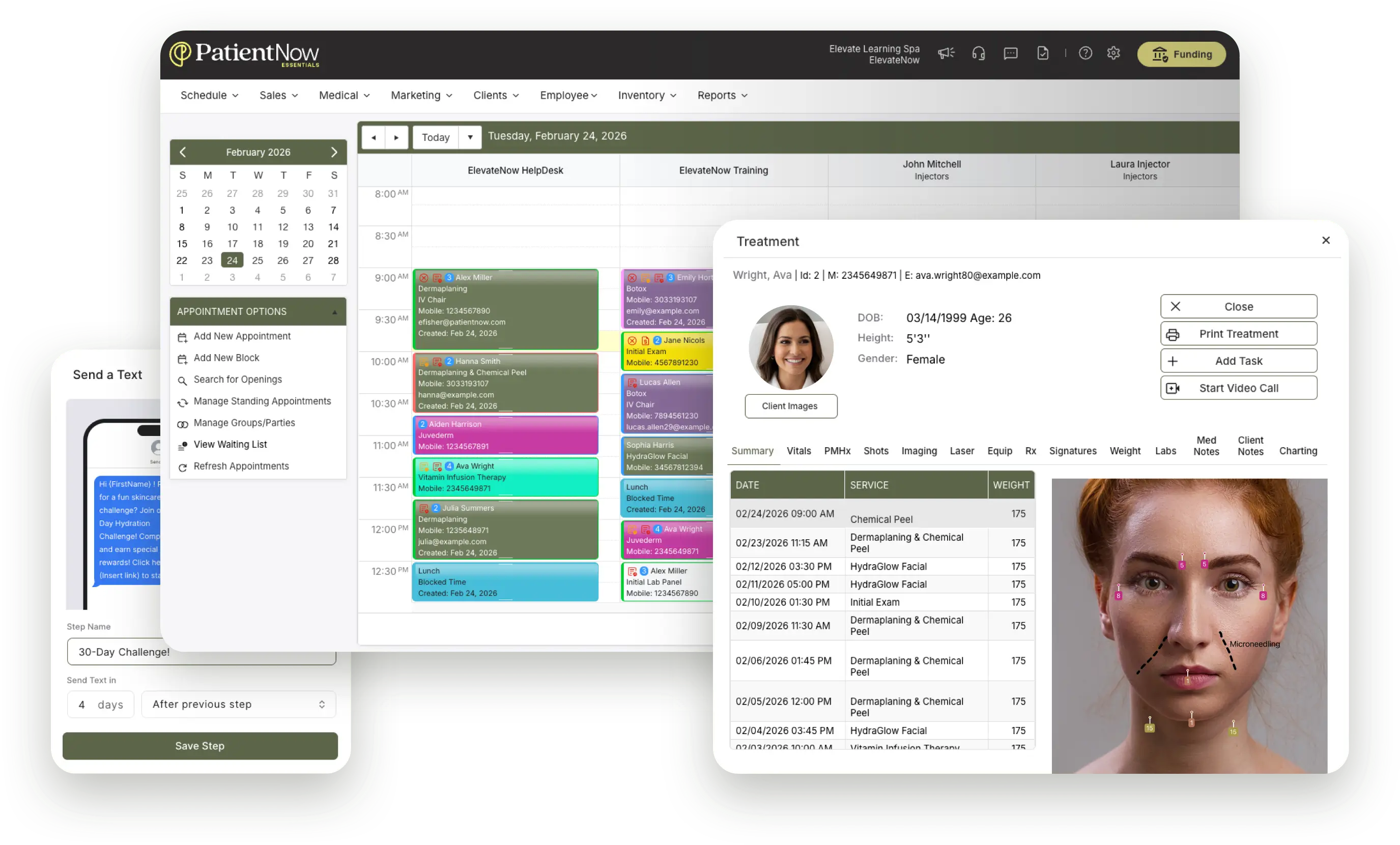This screenshot has height=845, width=1400.
Task: Open the Inventory menu dropdown
Action: pyautogui.click(x=647, y=96)
